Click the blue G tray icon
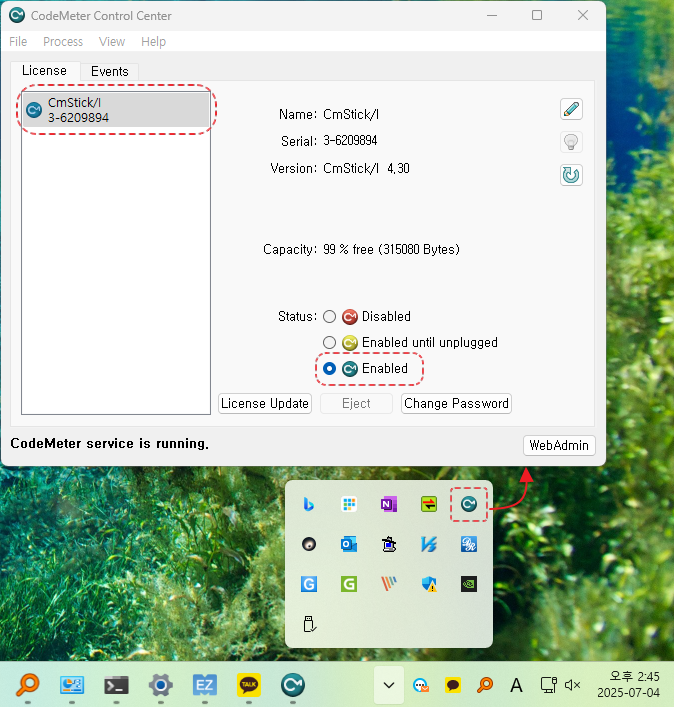Image resolution: width=674 pixels, height=707 pixels. click(309, 584)
